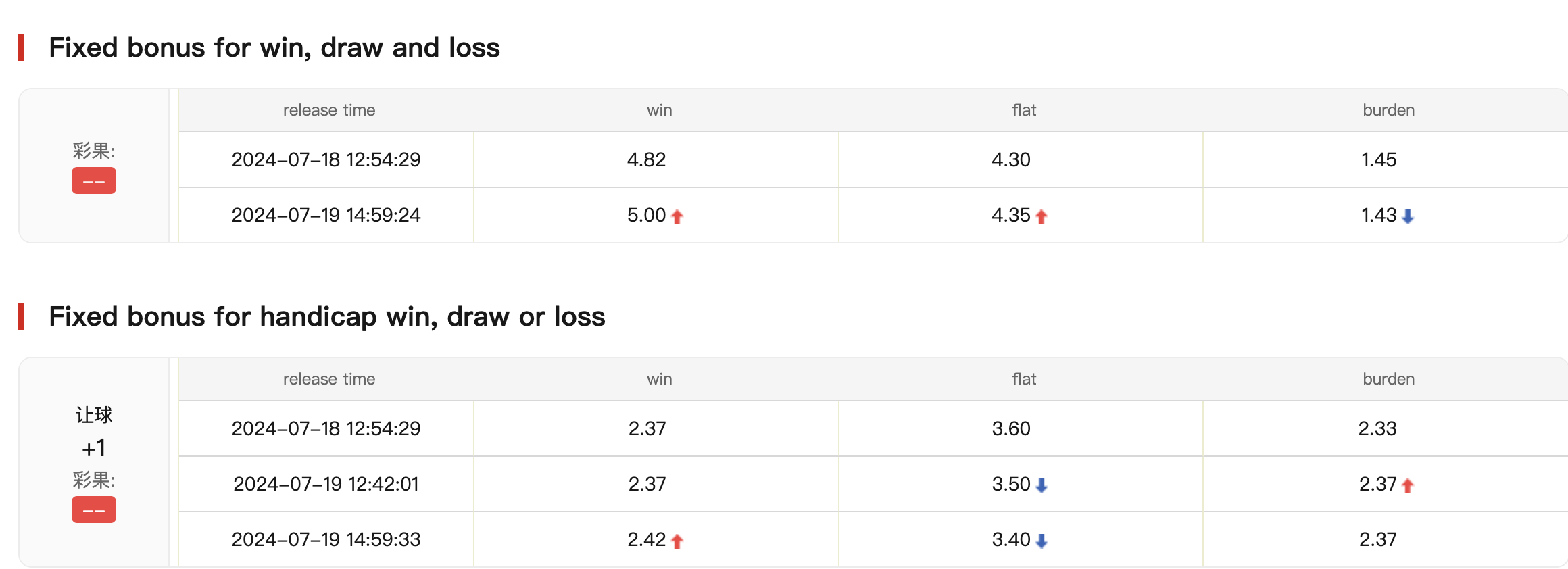Viewport: 1568px width, 569px height.
Task: Click the 3.60 flat odds in handicap table
Action: coord(1011,428)
